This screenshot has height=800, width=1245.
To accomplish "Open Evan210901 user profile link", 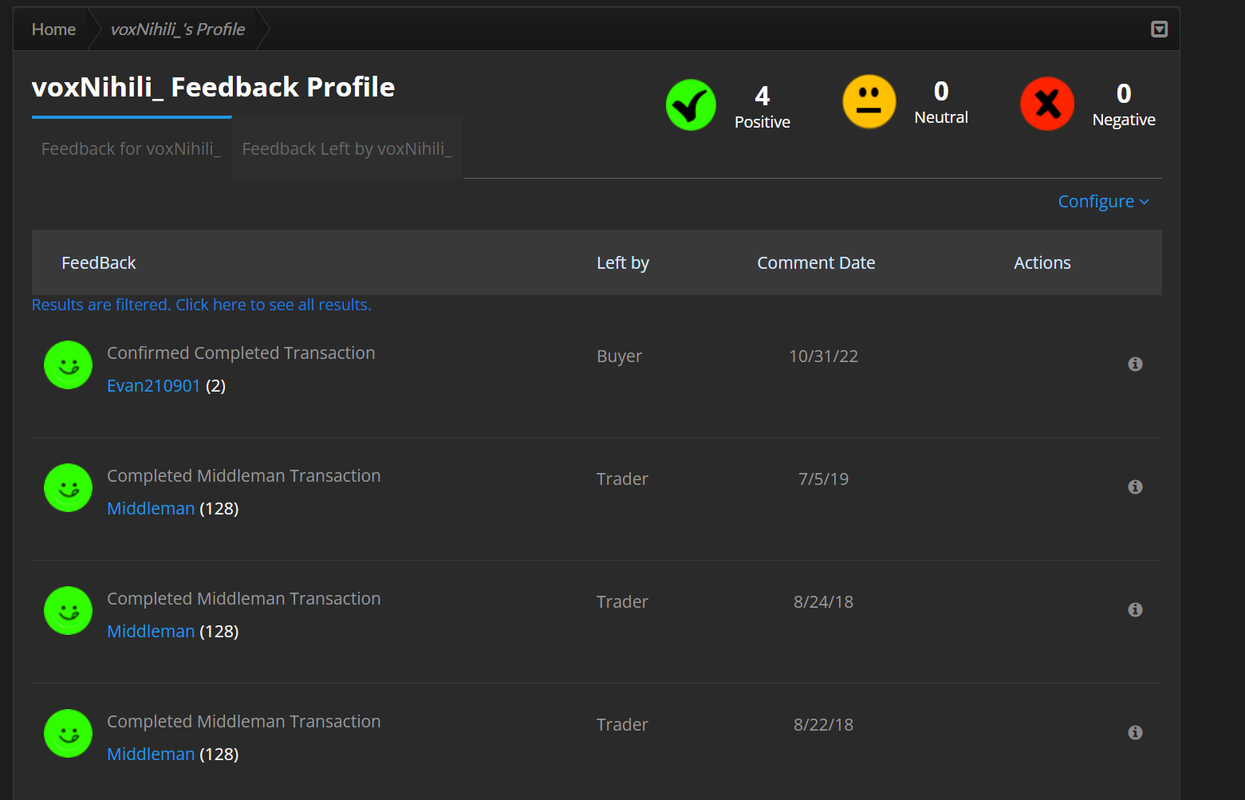I will [x=154, y=385].
